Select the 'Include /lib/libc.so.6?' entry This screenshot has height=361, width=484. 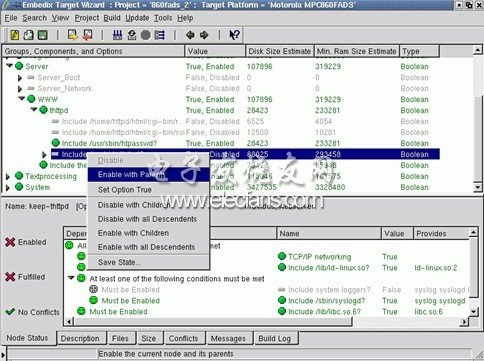[324, 312]
